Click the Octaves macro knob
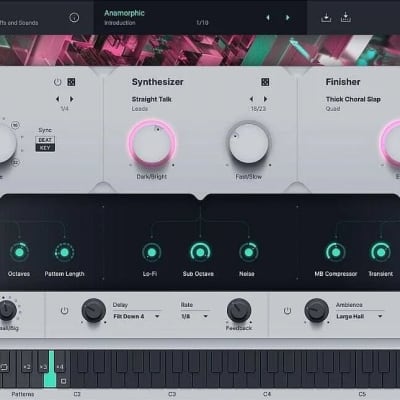Image resolution: width=400 pixels, height=400 pixels. (x=19, y=252)
